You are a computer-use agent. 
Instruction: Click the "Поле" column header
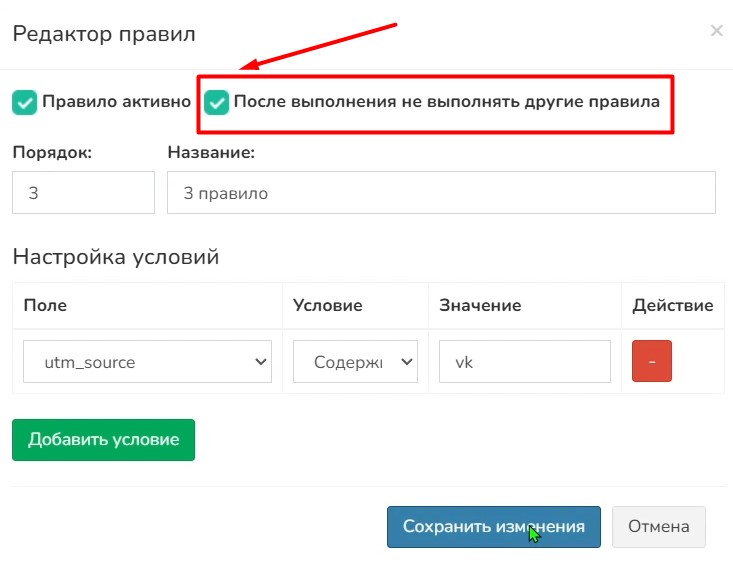(x=45, y=306)
